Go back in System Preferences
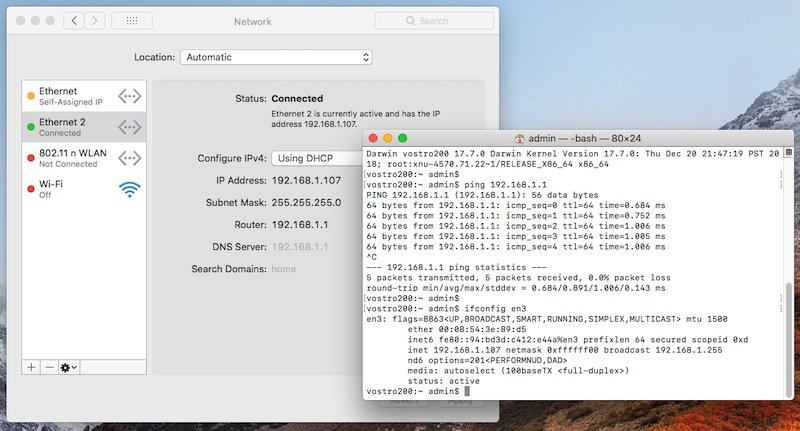Image resolution: width=800 pixels, height=431 pixels. coord(74,21)
